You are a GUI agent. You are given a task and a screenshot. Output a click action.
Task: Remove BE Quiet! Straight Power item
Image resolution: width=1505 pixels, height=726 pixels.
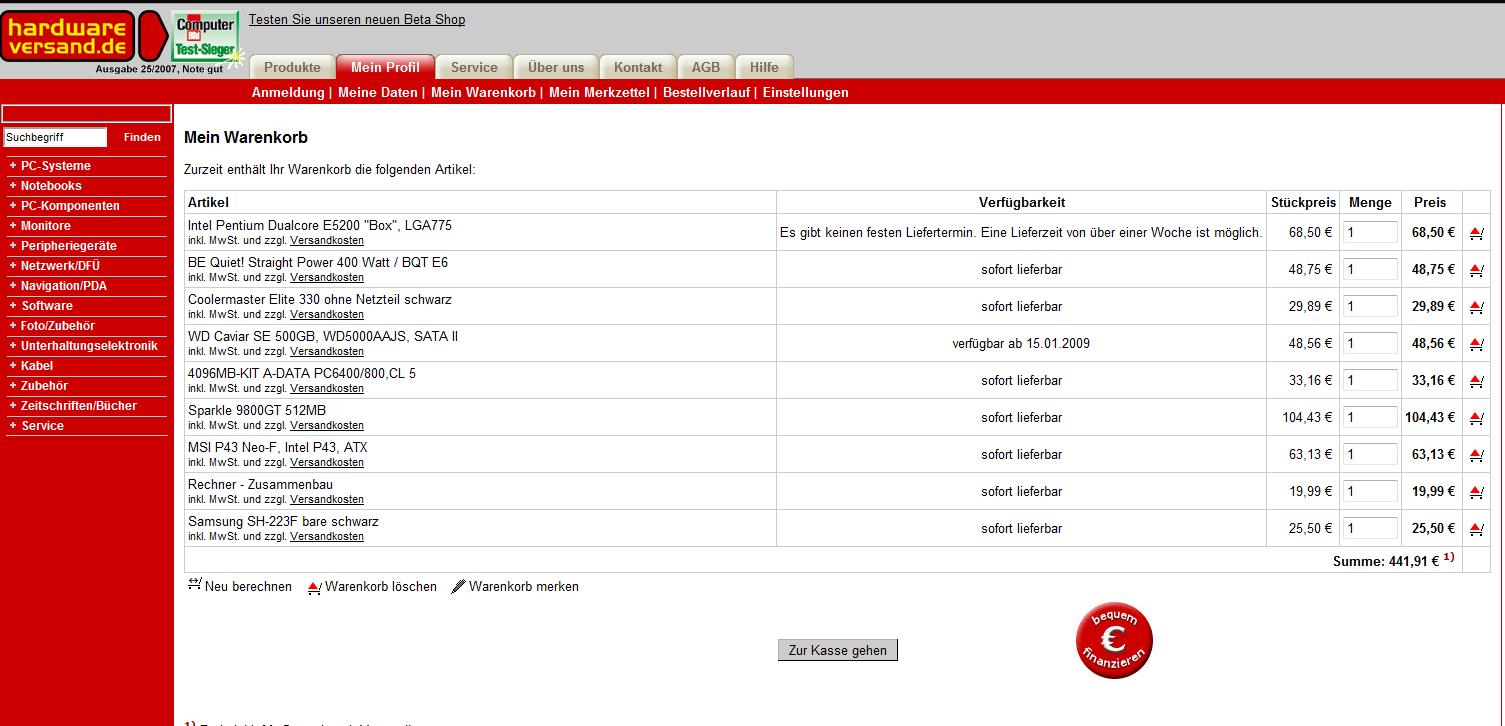[x=1476, y=270]
